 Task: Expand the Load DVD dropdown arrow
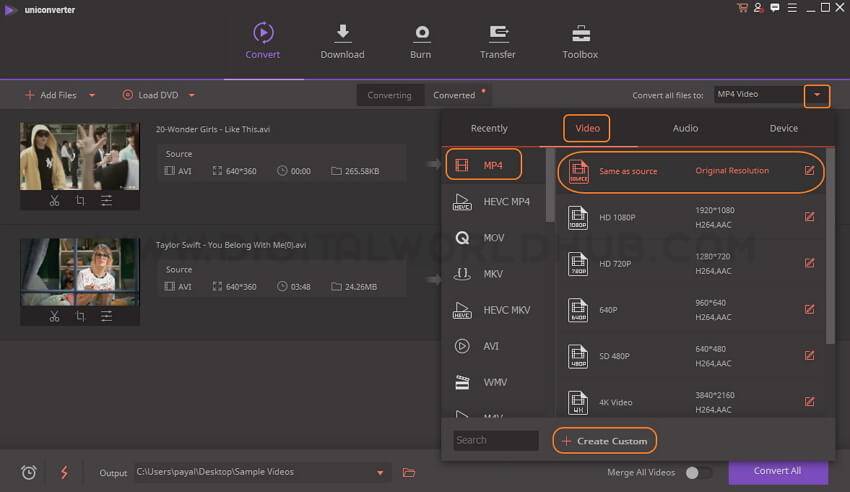pos(191,95)
